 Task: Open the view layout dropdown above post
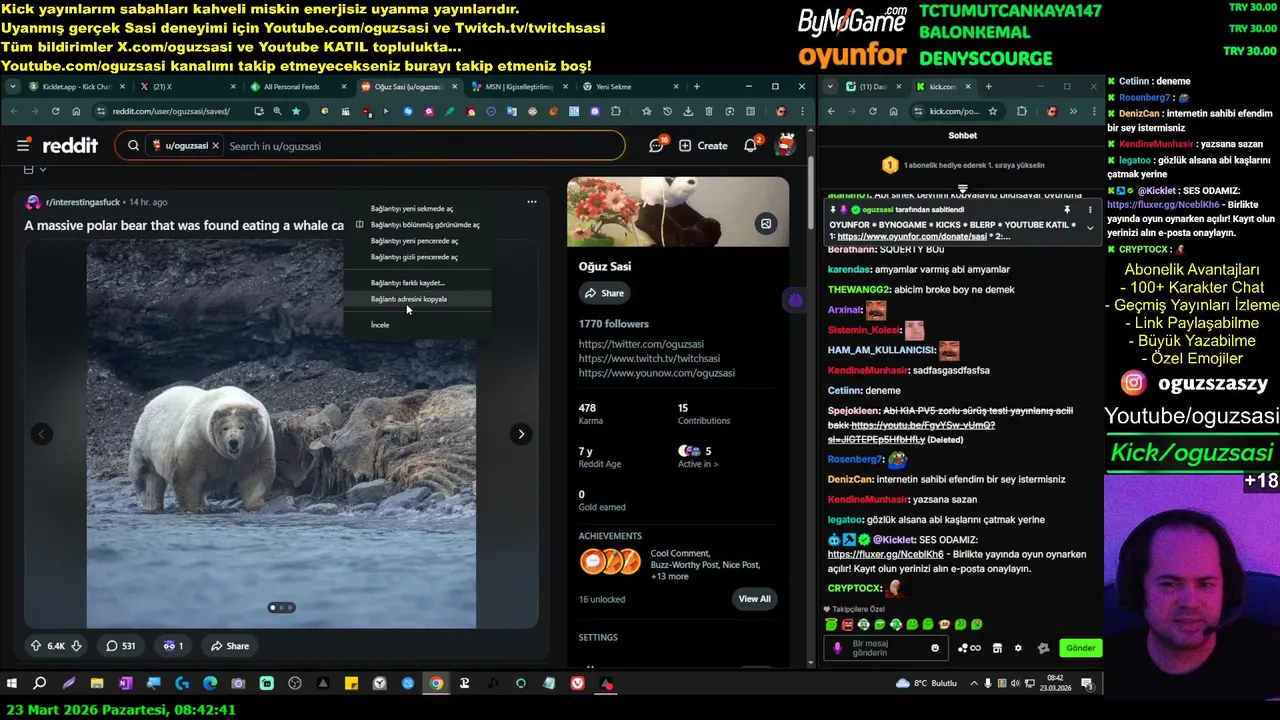point(34,170)
